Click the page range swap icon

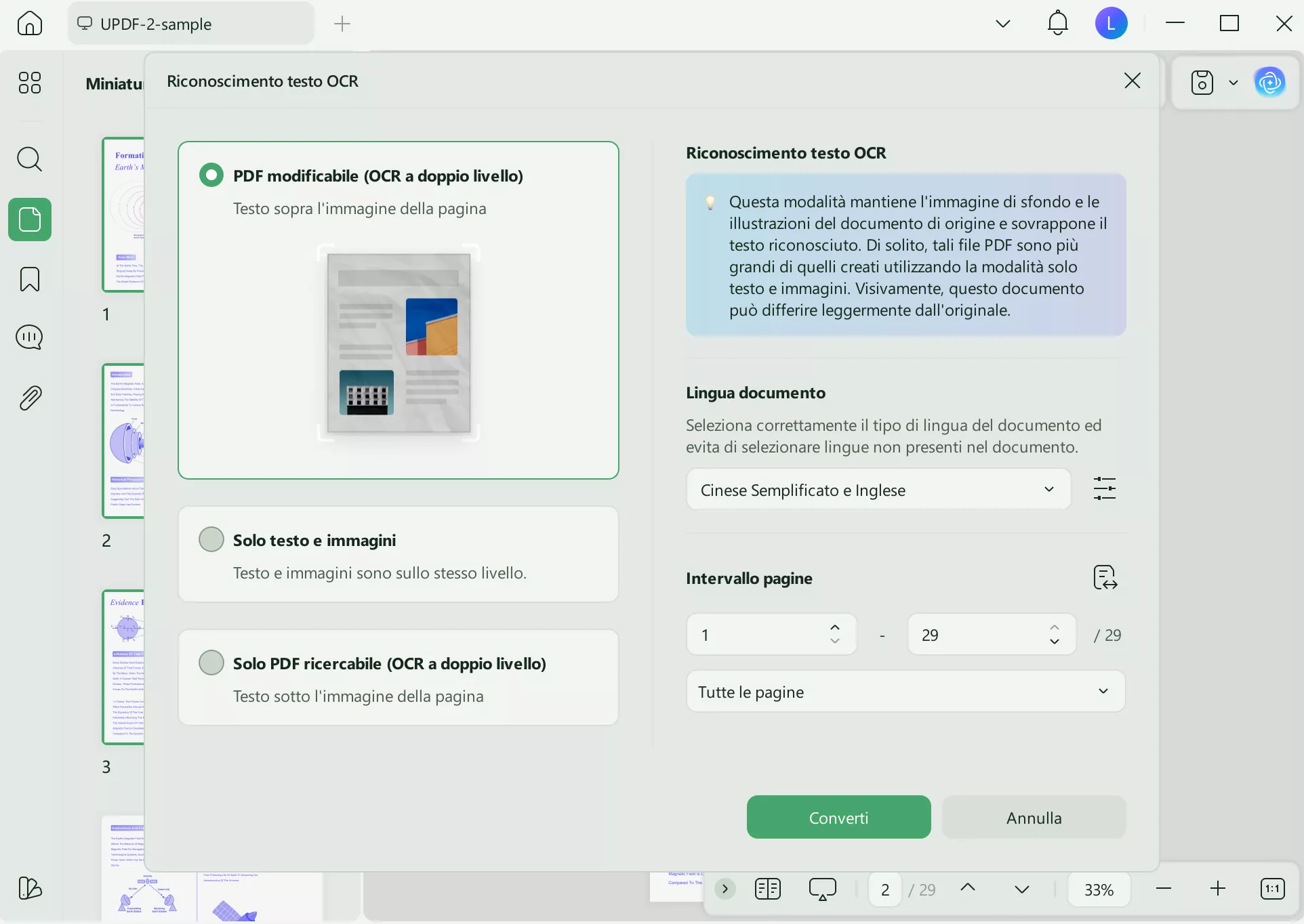(1105, 578)
